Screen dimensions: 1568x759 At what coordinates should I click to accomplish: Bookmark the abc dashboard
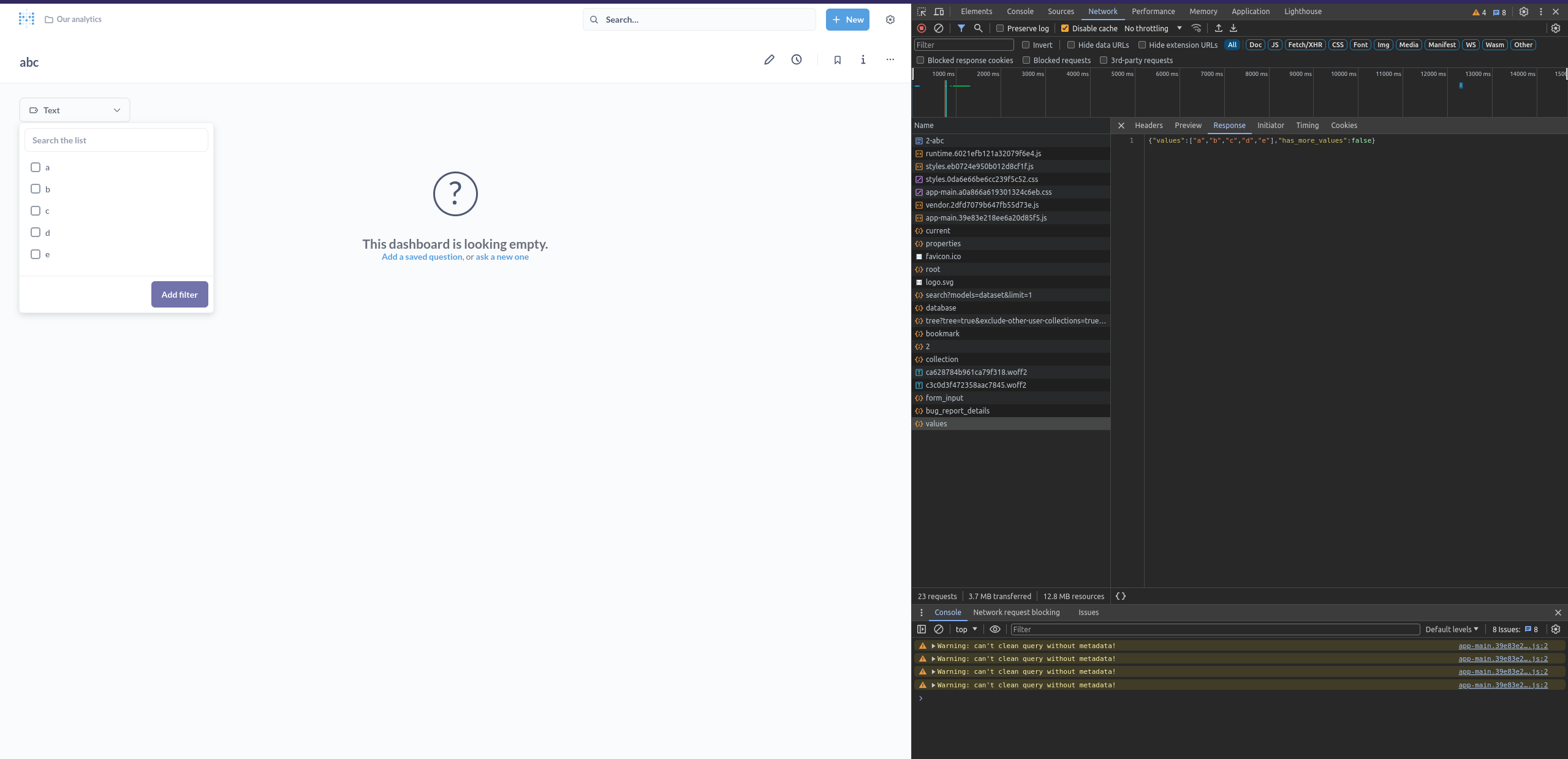coord(836,59)
